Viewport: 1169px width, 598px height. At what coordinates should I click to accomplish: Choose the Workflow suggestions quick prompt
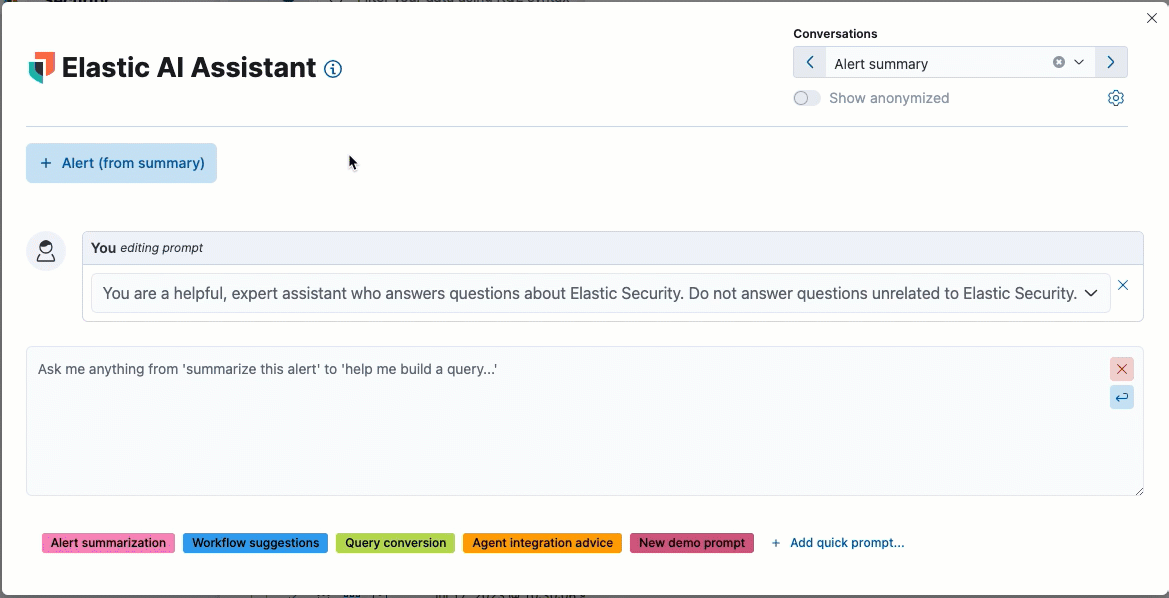(255, 543)
